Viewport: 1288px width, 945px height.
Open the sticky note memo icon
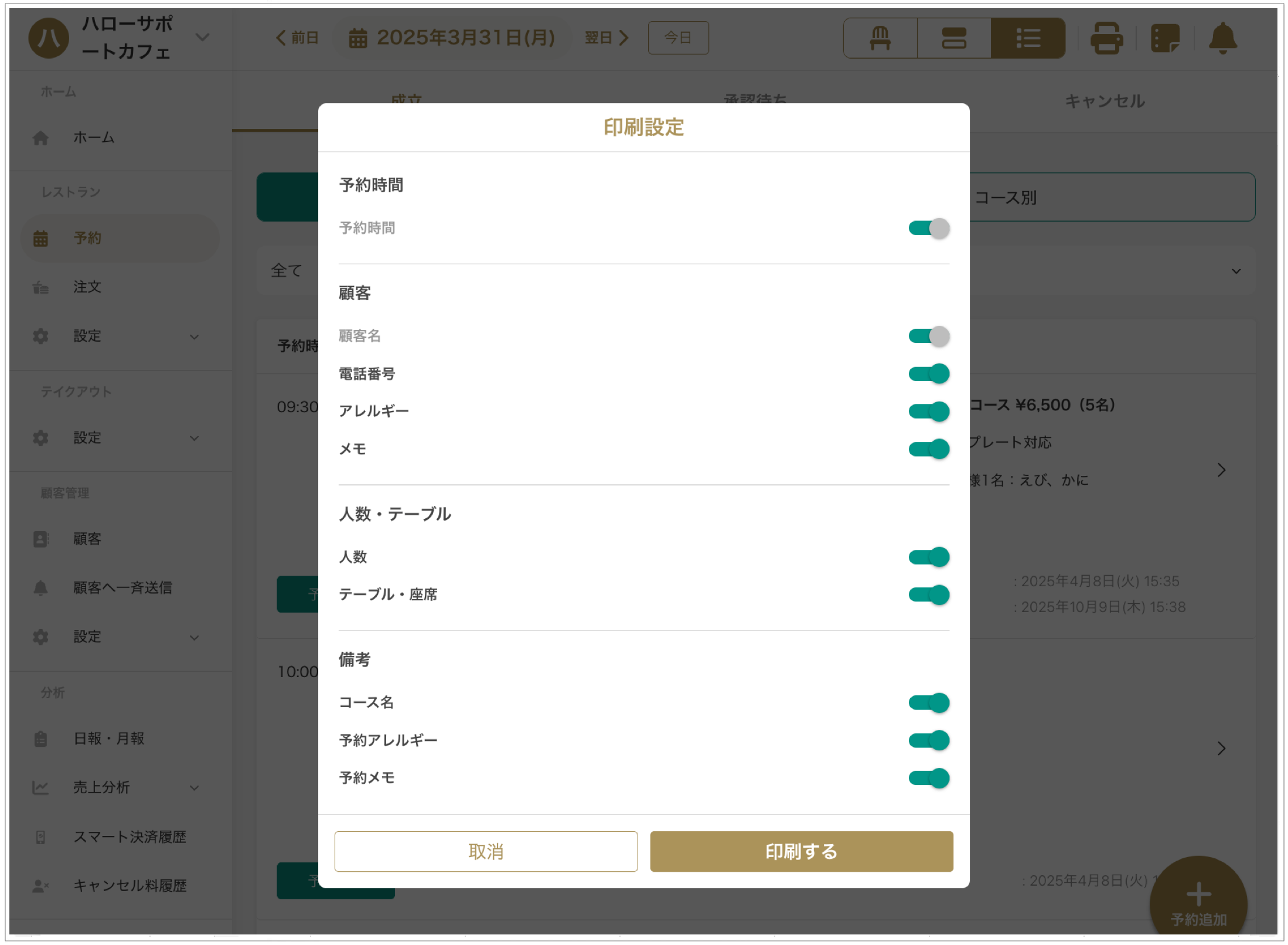coord(1164,38)
